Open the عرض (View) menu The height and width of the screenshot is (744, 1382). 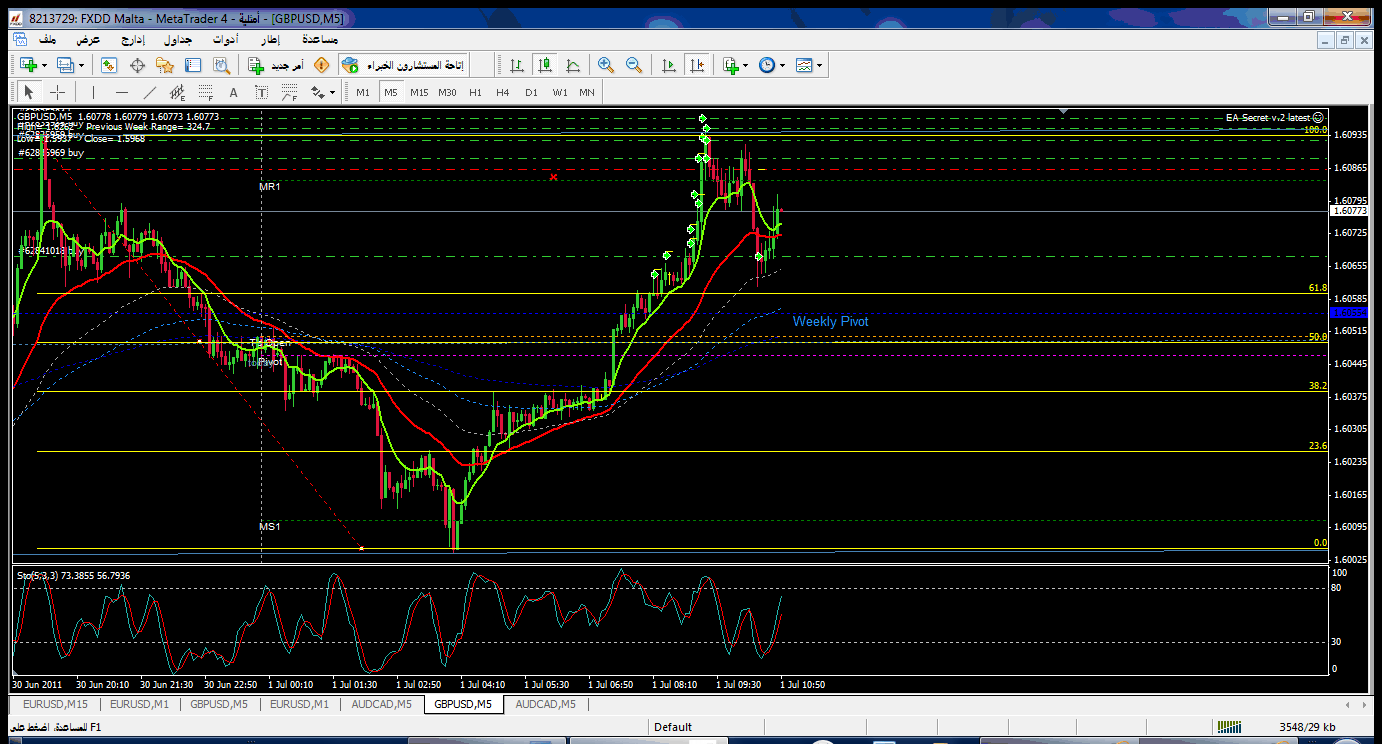tap(90, 39)
